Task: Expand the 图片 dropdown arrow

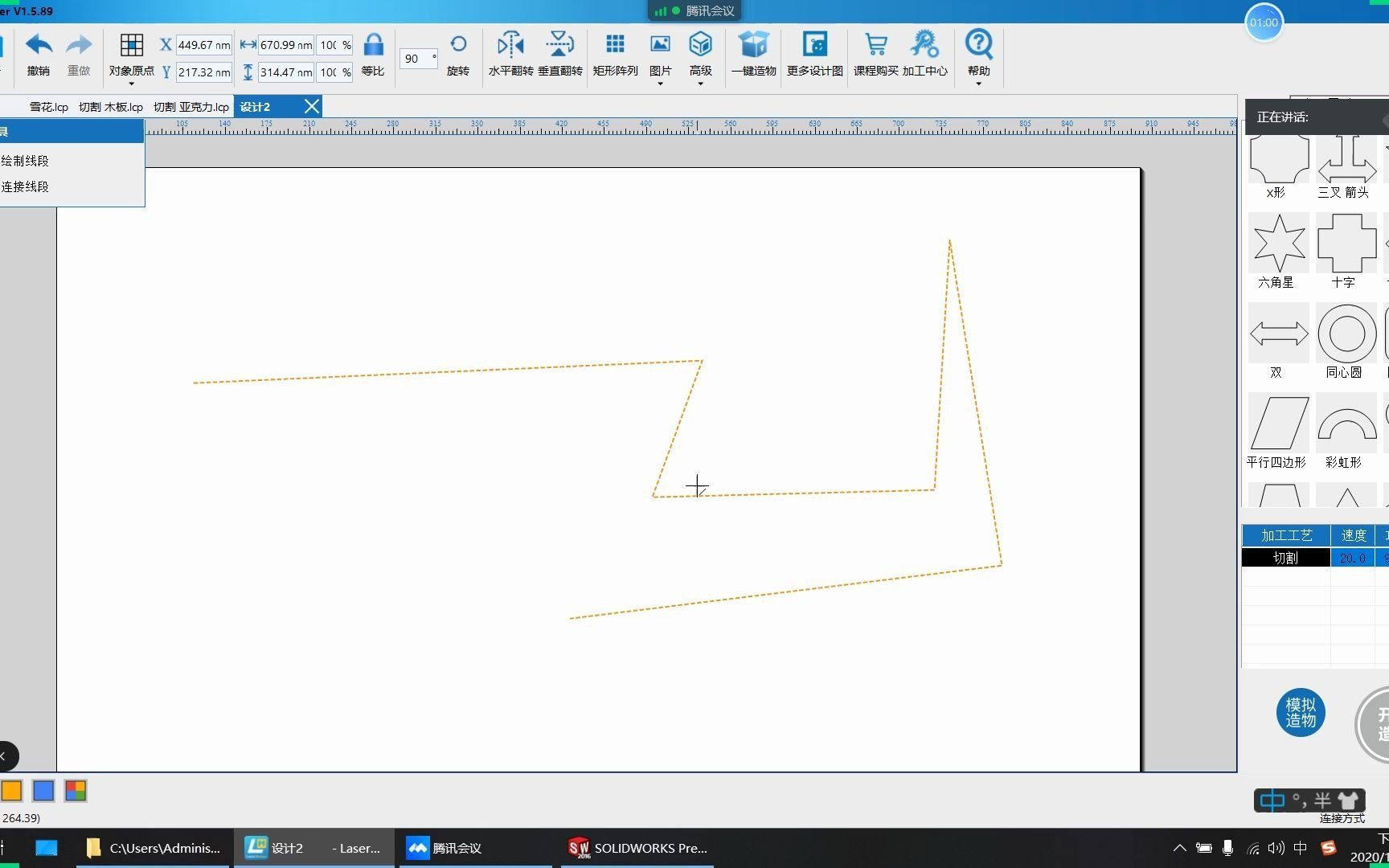Action: (x=661, y=84)
